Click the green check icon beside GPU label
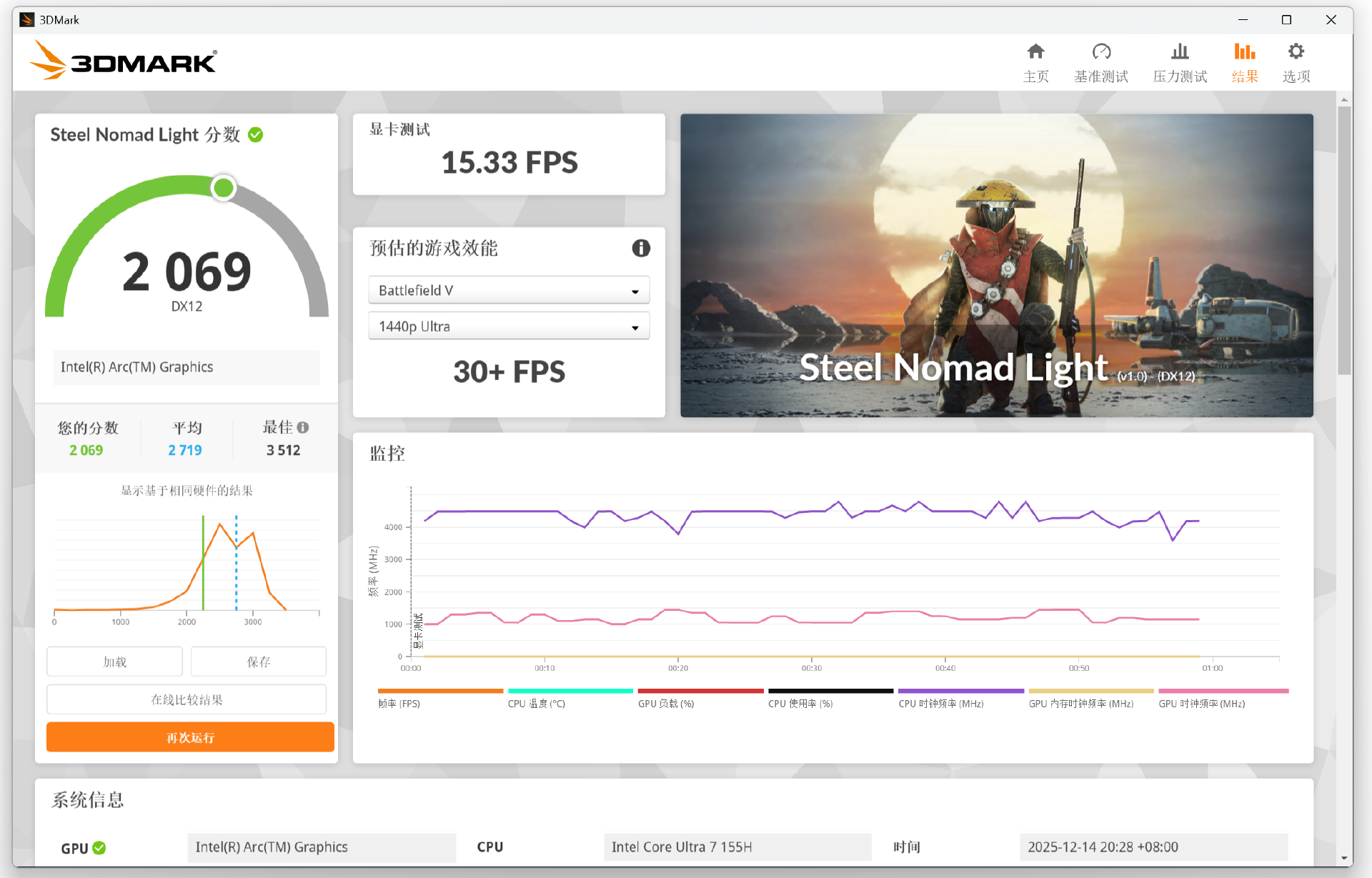 pos(99,847)
